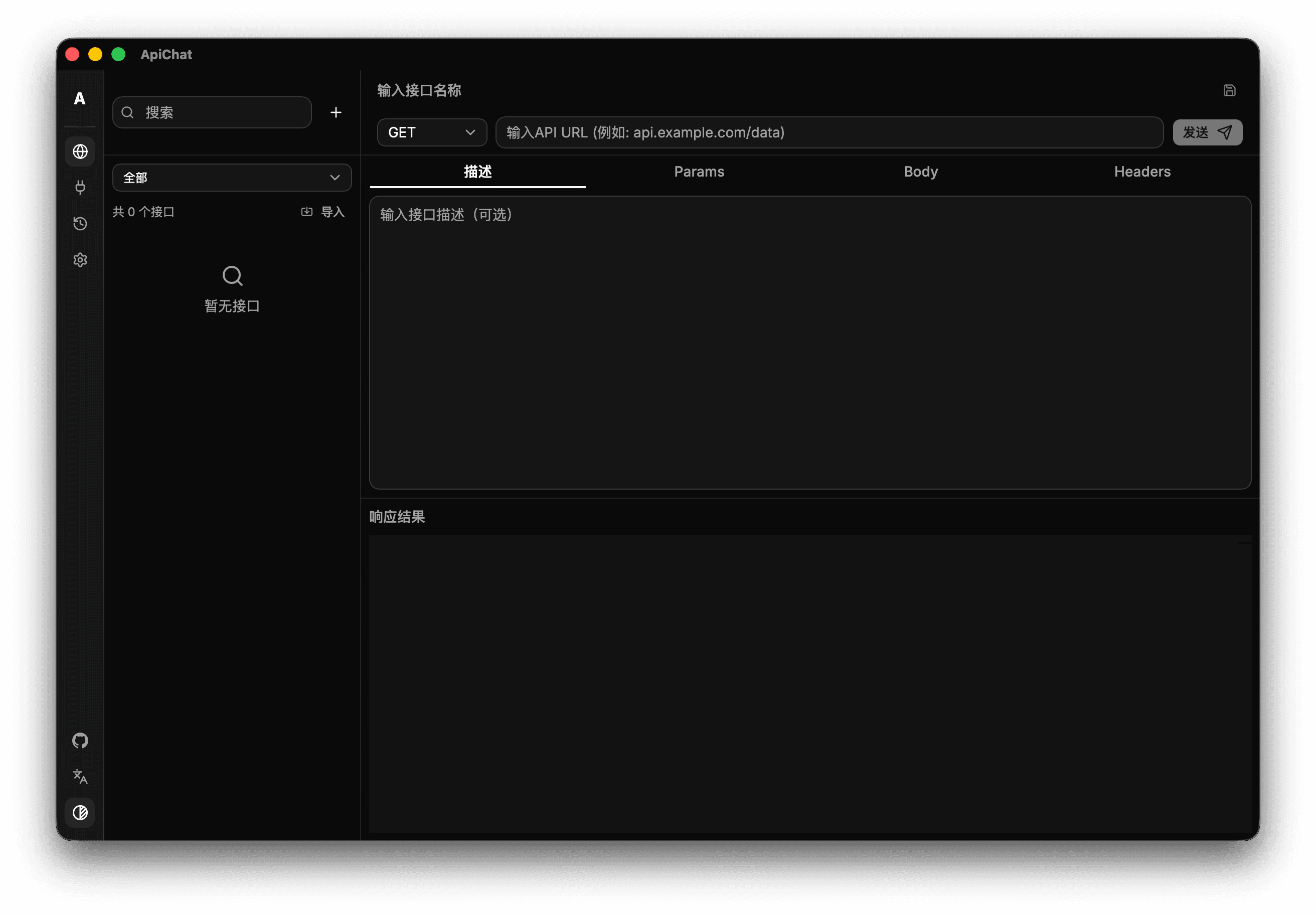Toggle dark/light theme contrast icon

(80, 812)
